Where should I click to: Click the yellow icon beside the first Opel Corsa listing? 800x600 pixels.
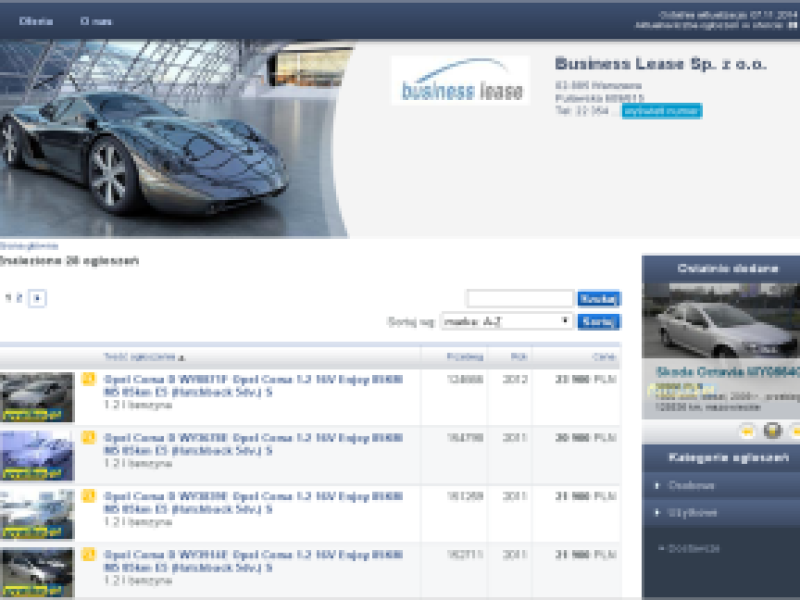pyautogui.click(x=88, y=380)
